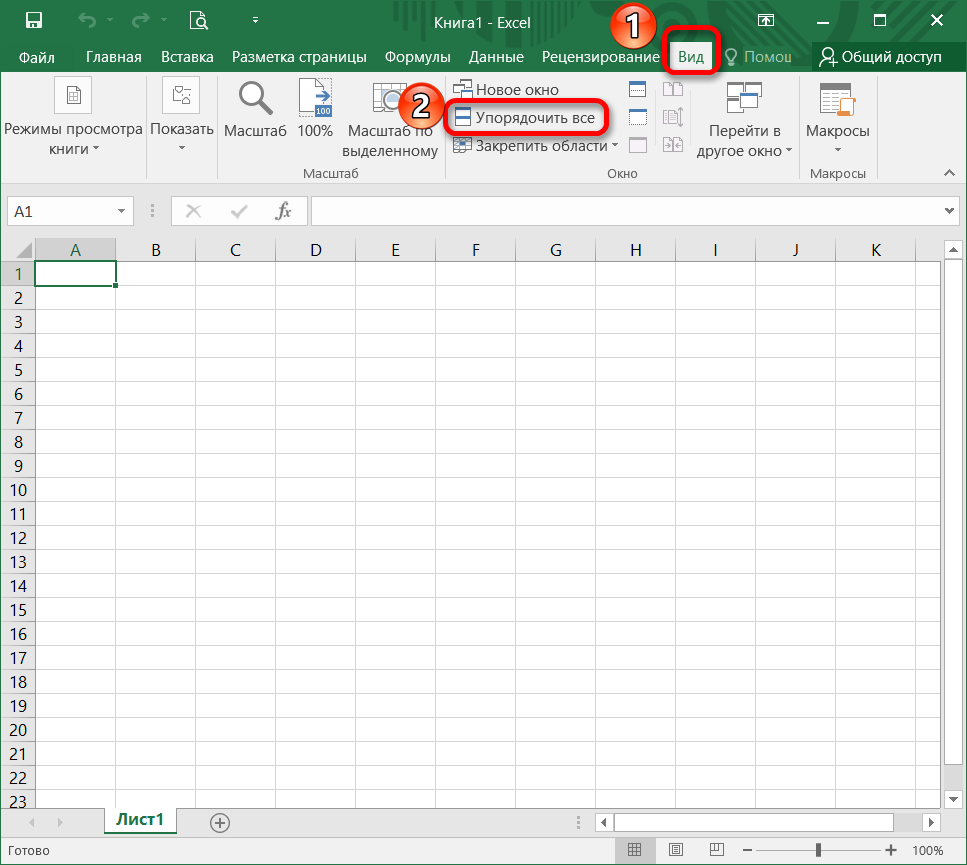The width and height of the screenshot is (967, 865).
Task: Open the Name Box dropdown arrow
Action: (x=122, y=211)
